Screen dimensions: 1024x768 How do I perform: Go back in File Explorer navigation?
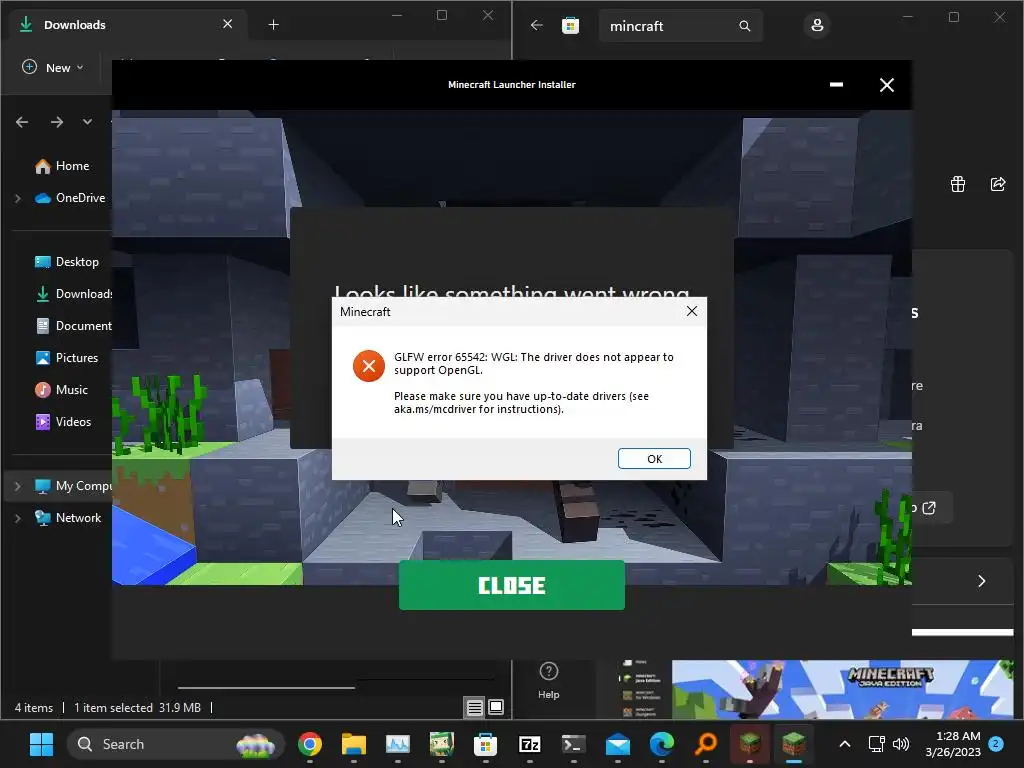click(x=22, y=122)
